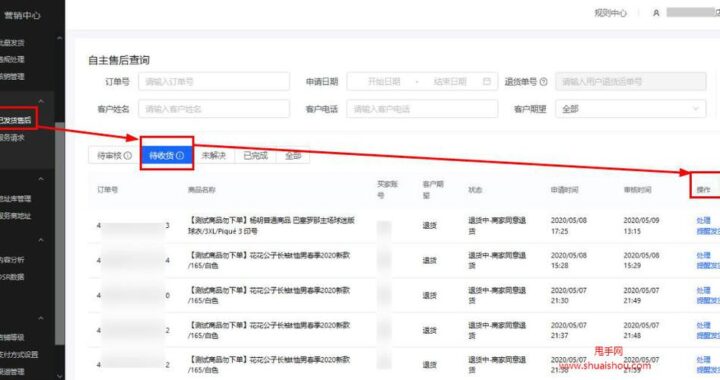Click the 操作 column header
Image resolution: width=720 pixels, height=380 pixels.
703,190
